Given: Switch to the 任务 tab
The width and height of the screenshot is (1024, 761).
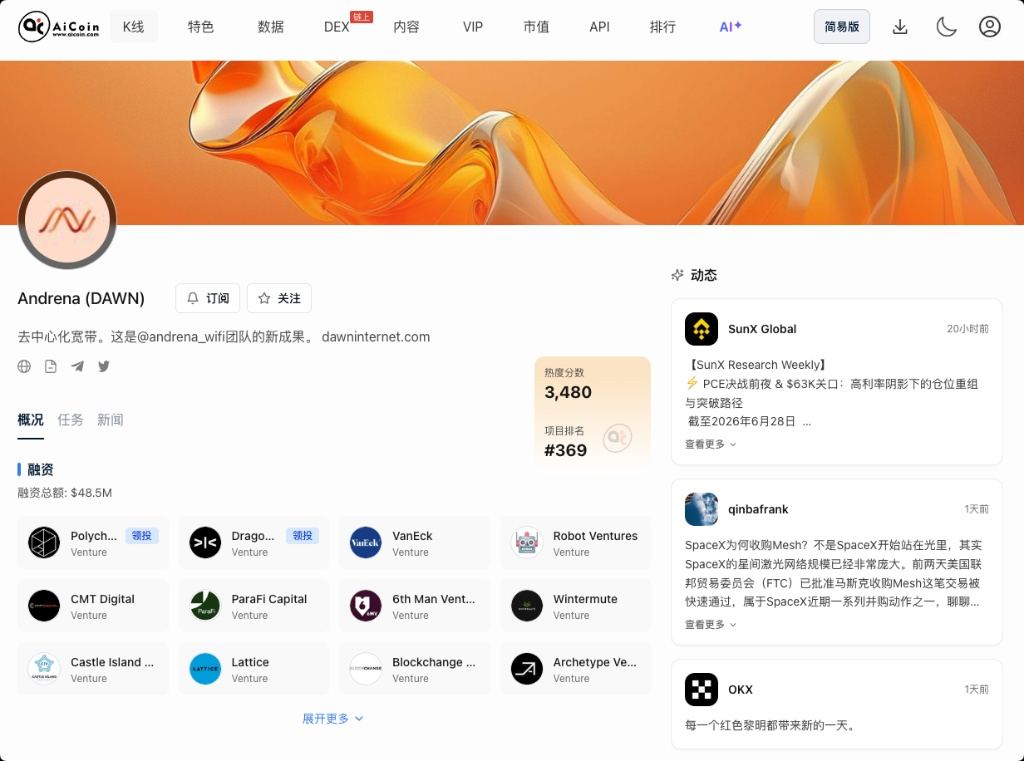Looking at the screenshot, I should [71, 420].
